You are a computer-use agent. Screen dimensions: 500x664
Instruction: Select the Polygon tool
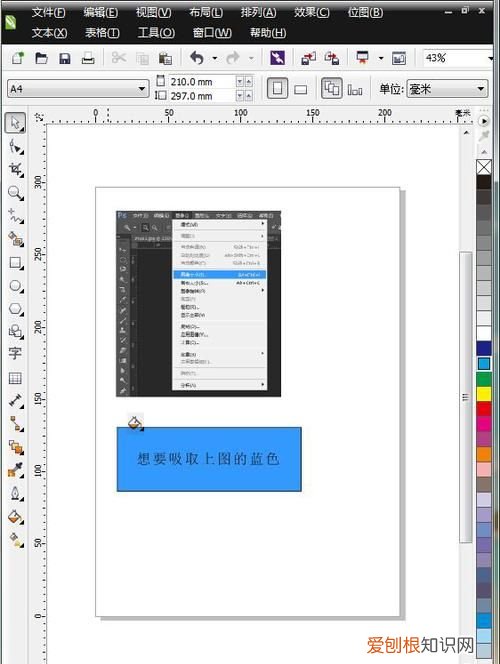(16, 309)
